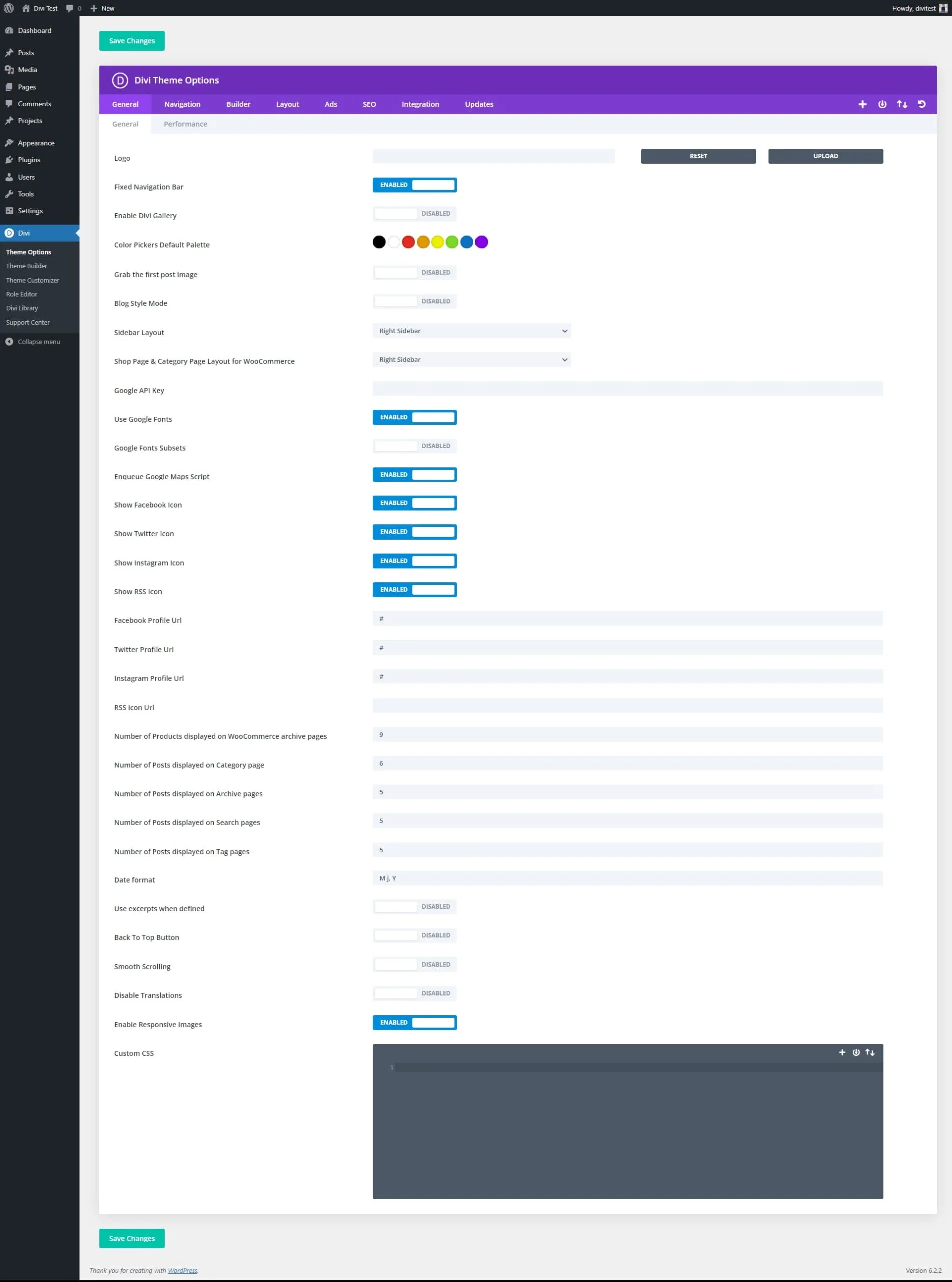Click the Posts pin icon in sidebar
Viewport: 952px width, 1282px height.
click(9, 53)
